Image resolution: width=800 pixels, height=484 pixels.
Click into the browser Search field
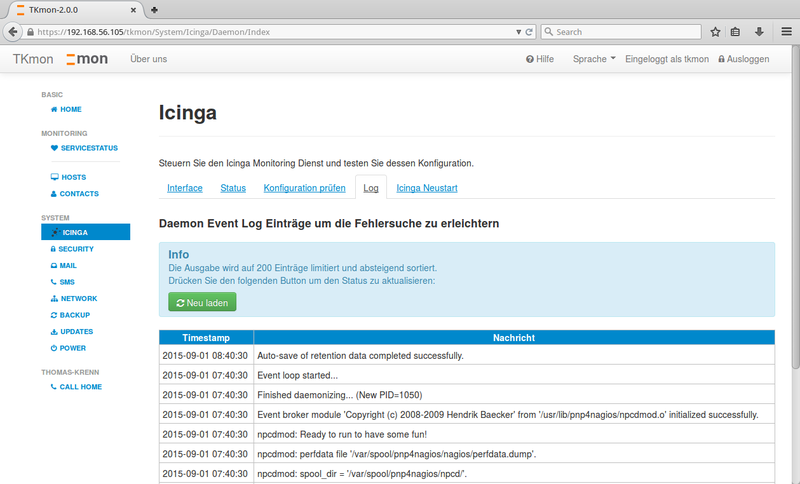(x=621, y=32)
